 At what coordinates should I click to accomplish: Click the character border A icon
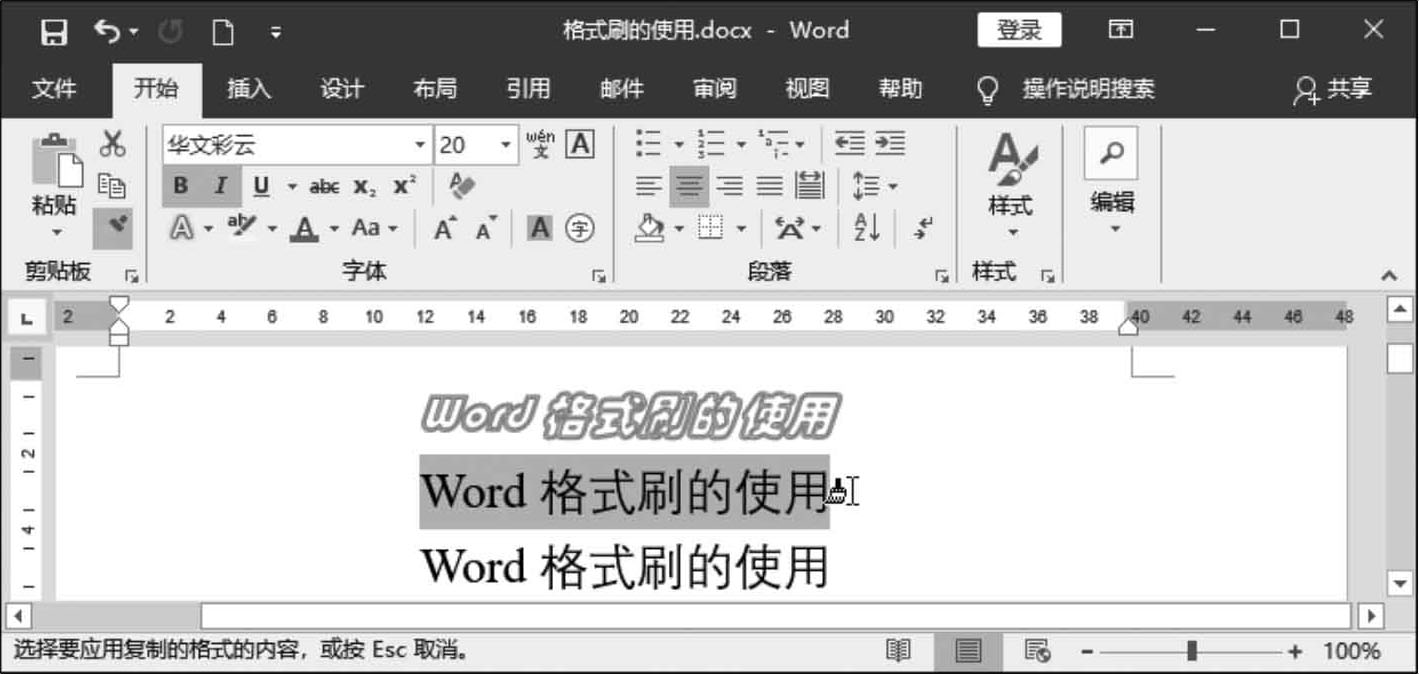[579, 145]
